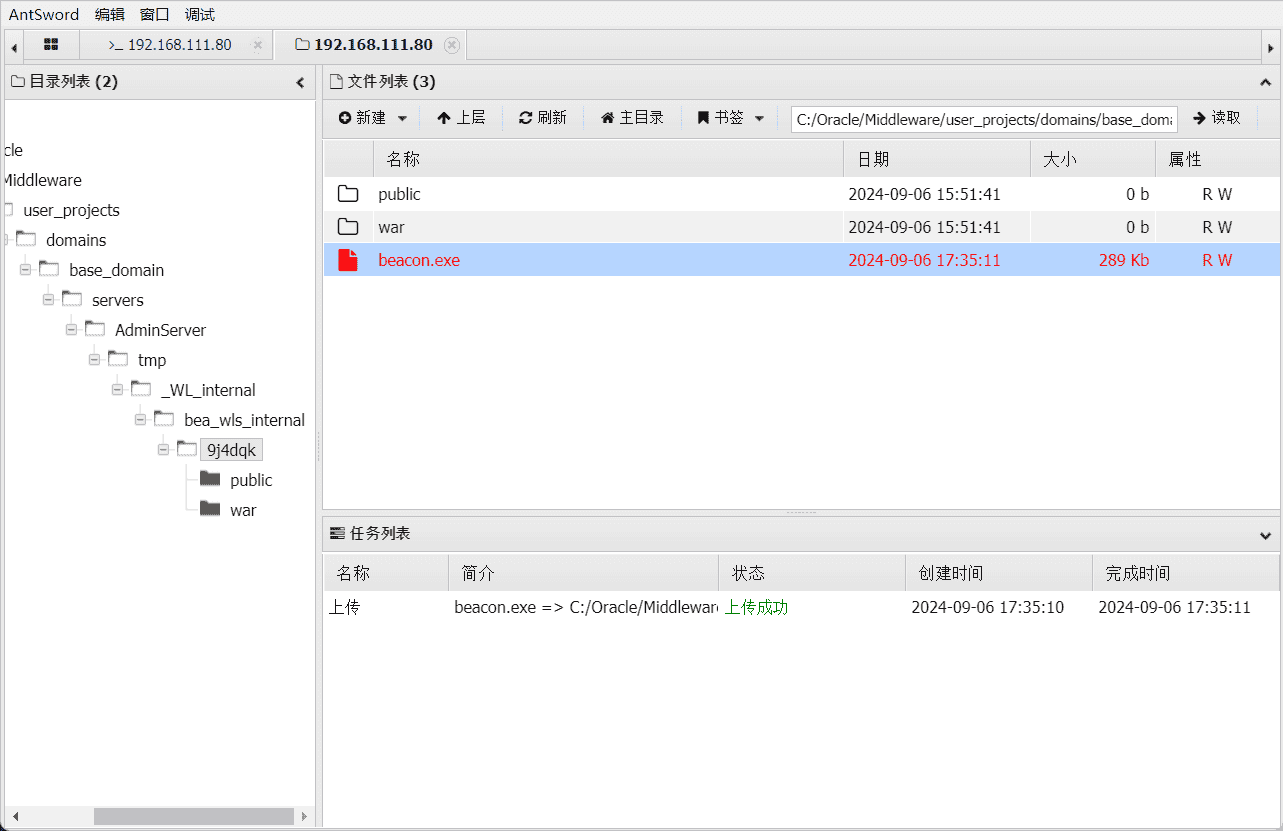The image size is (1283, 831).
Task: Collapse the servers tree node
Action: [48, 299]
